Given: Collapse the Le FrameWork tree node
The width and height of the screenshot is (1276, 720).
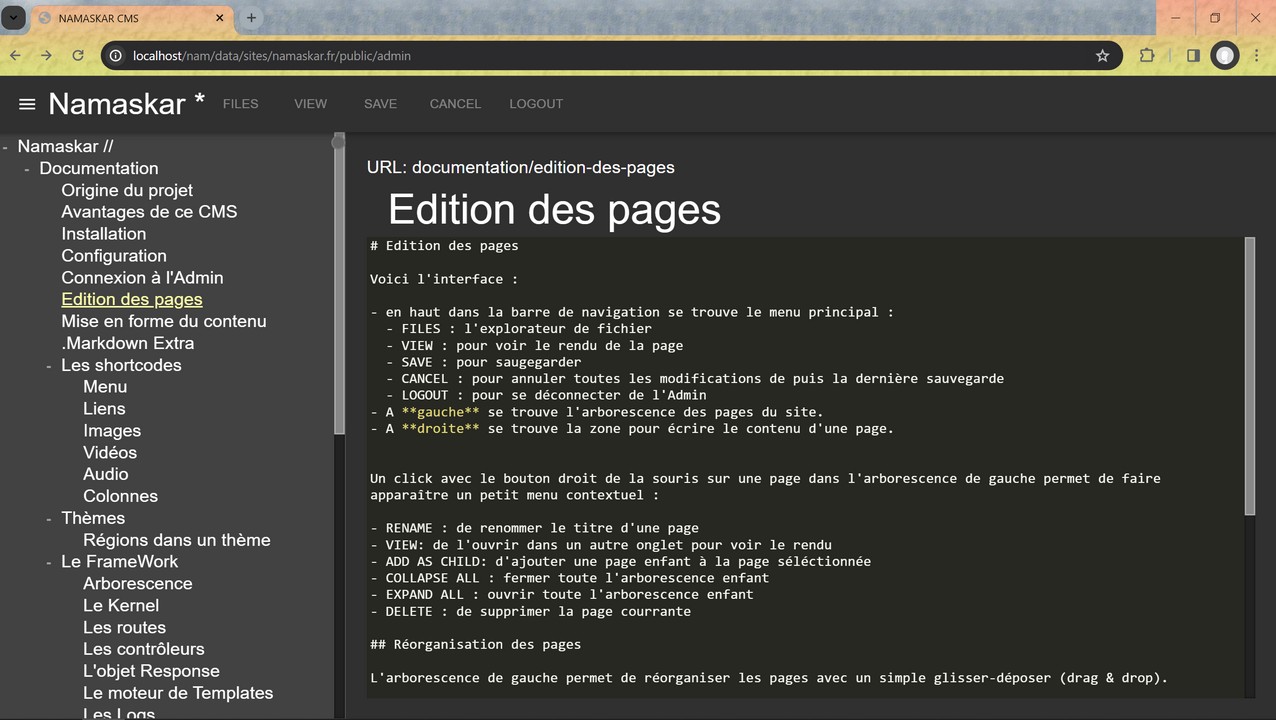Looking at the screenshot, I should click(49, 562).
